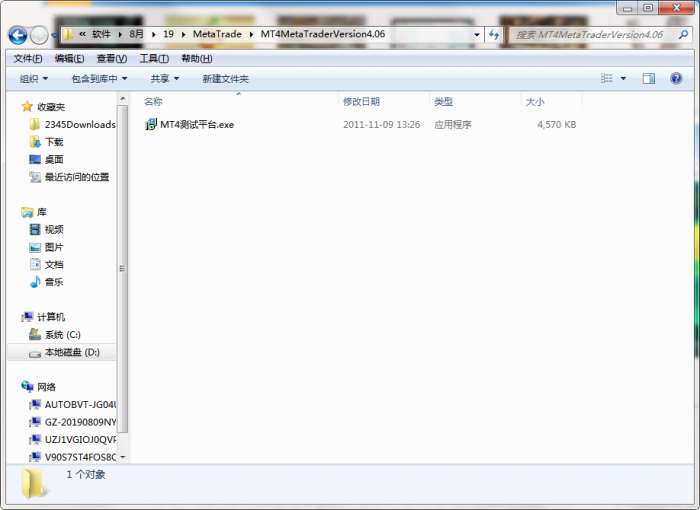Click the 19 breadcrumb segment
700x510 pixels.
168,34
